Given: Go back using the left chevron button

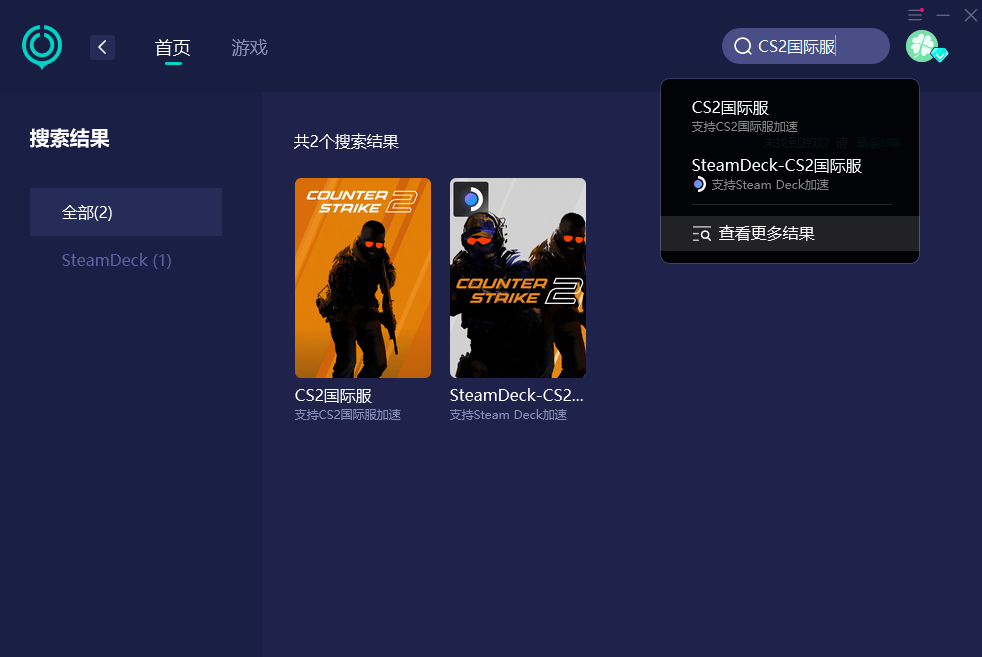Looking at the screenshot, I should click(102, 47).
